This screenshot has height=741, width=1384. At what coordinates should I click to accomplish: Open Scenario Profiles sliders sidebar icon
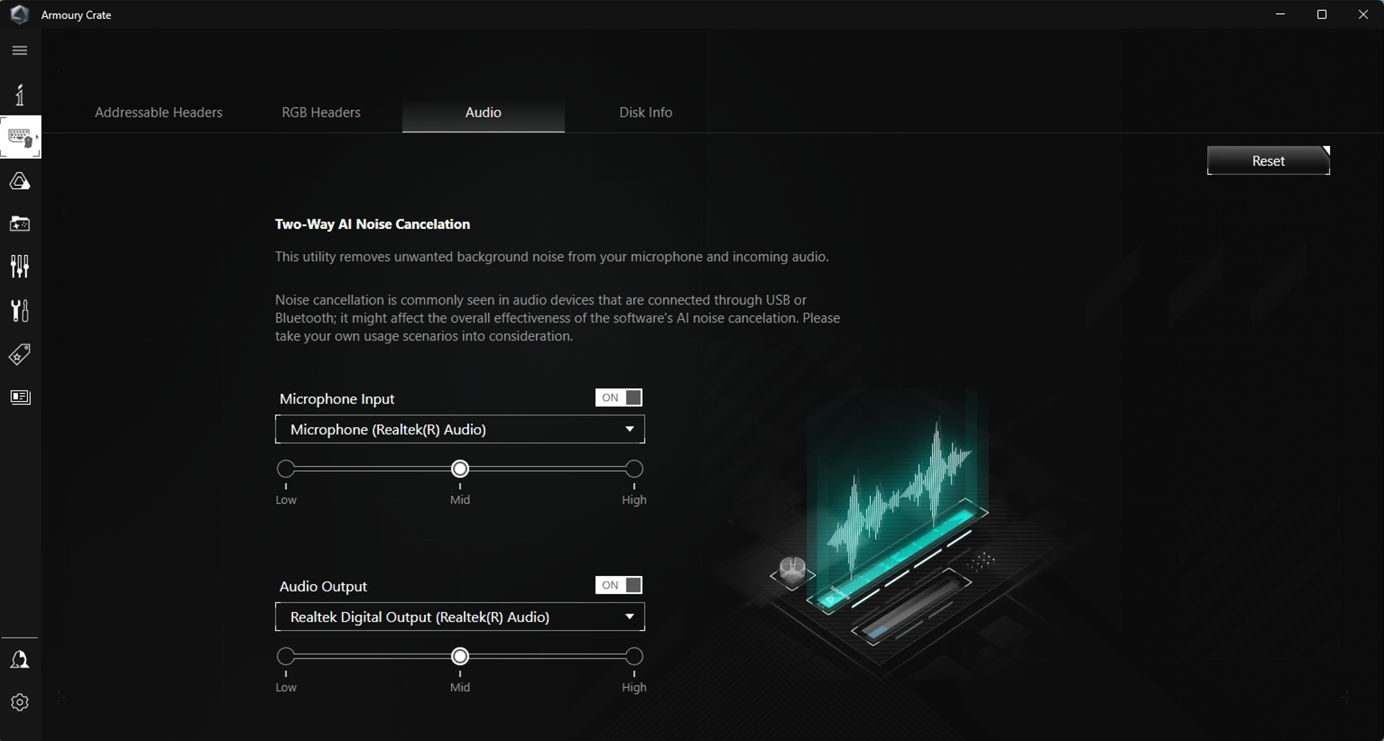pos(20,266)
